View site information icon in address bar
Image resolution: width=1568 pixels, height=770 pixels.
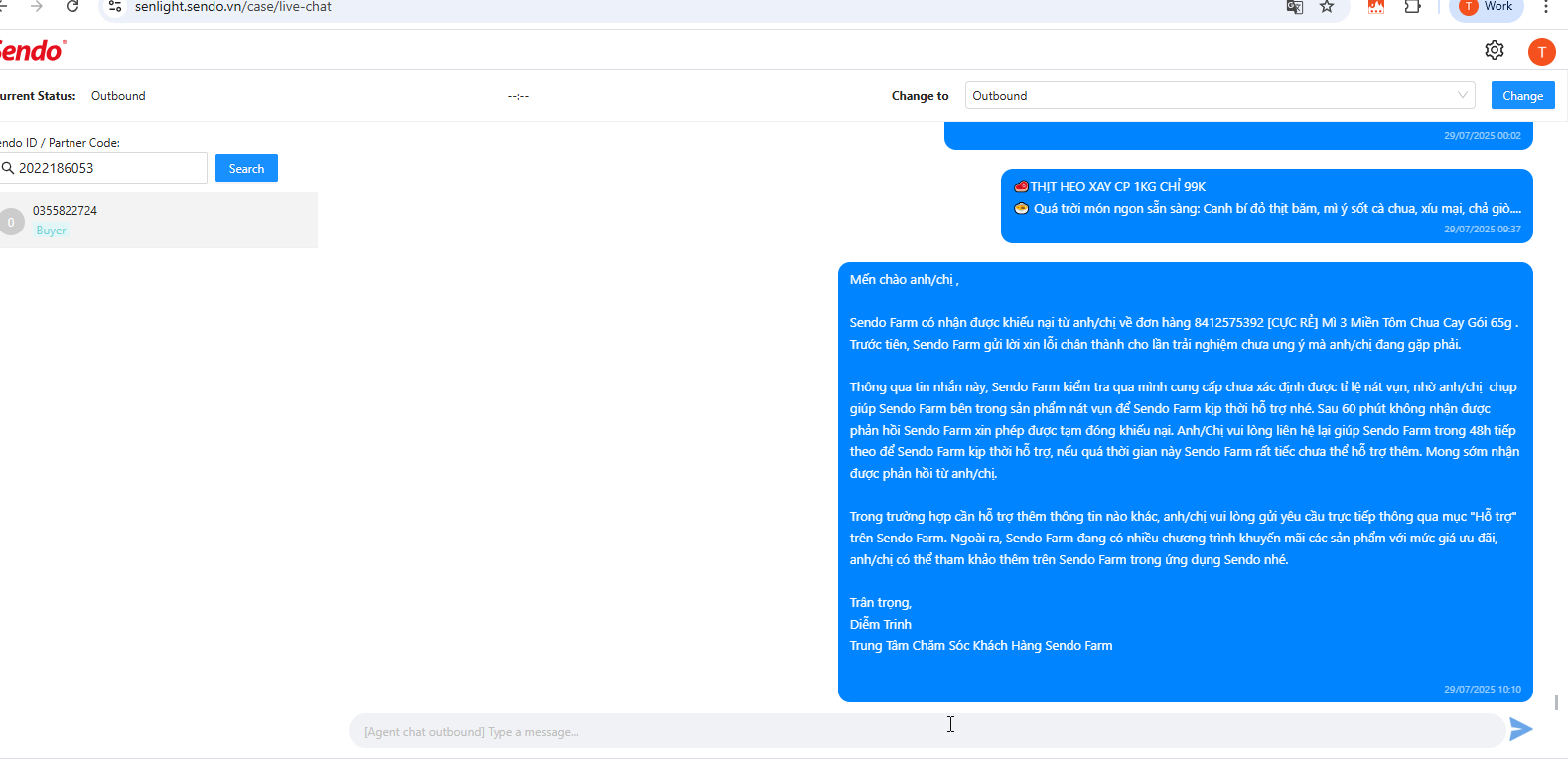tap(115, 7)
